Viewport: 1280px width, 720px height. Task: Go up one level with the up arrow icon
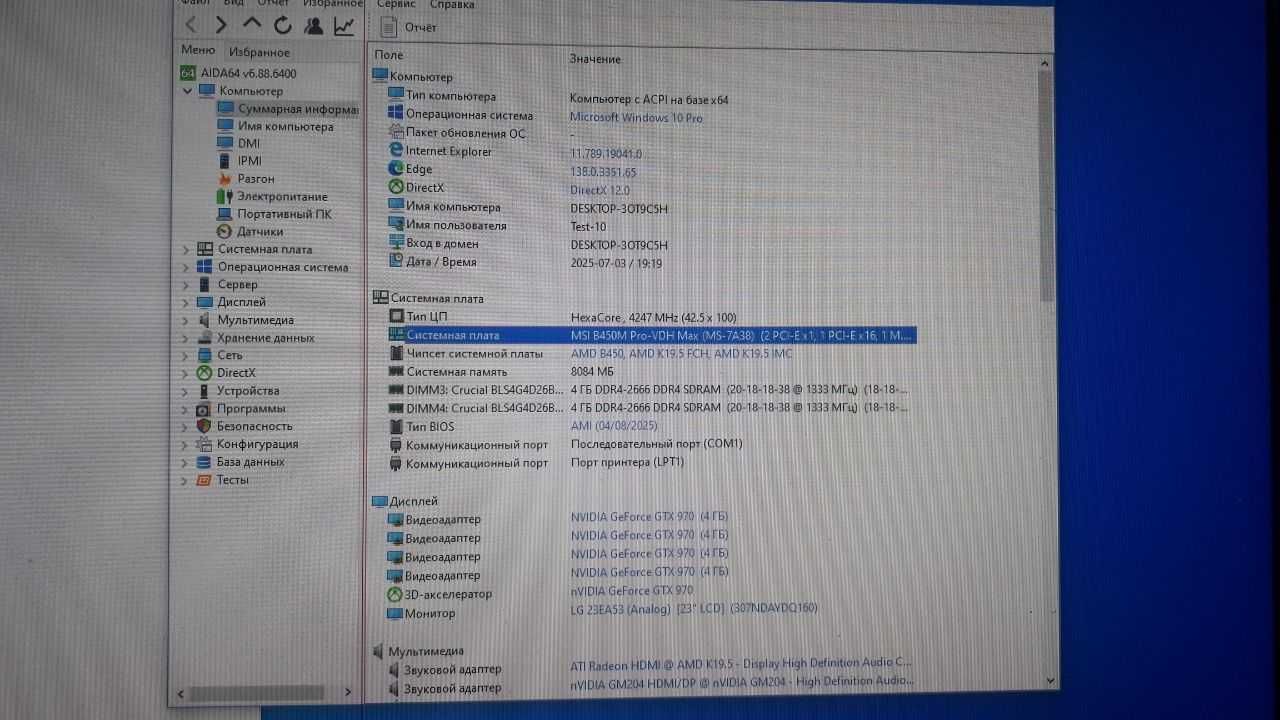pyautogui.click(x=252, y=25)
